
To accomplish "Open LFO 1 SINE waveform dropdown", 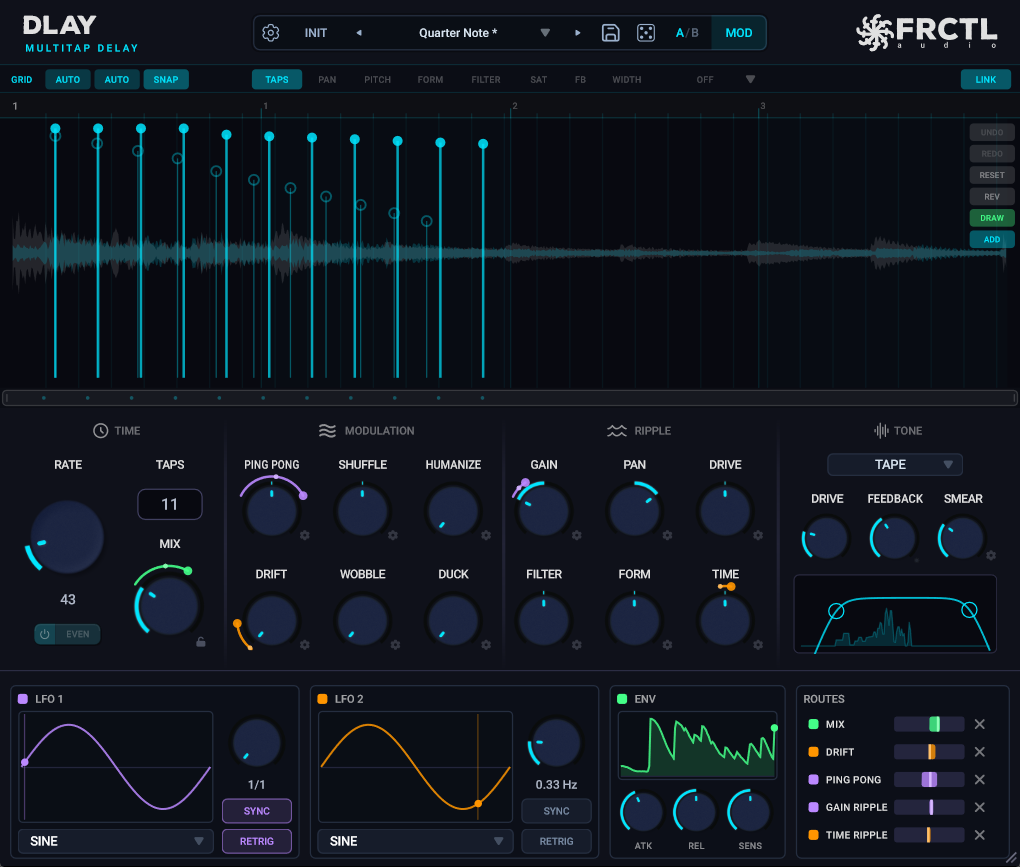I will [116, 841].
